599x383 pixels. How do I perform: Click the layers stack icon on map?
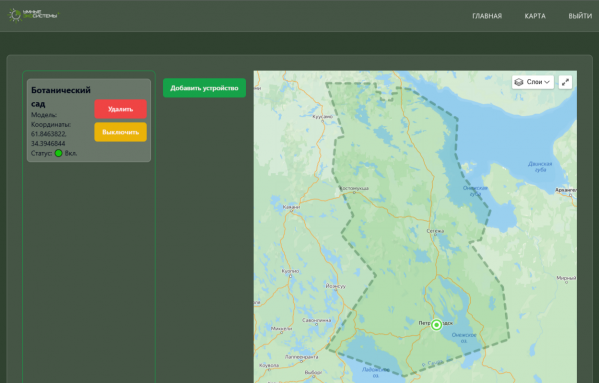[519, 82]
